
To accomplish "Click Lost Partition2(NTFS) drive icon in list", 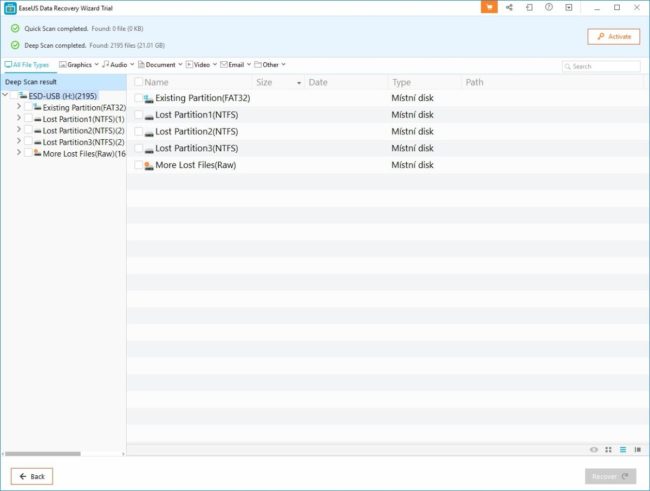I will [148, 133].
